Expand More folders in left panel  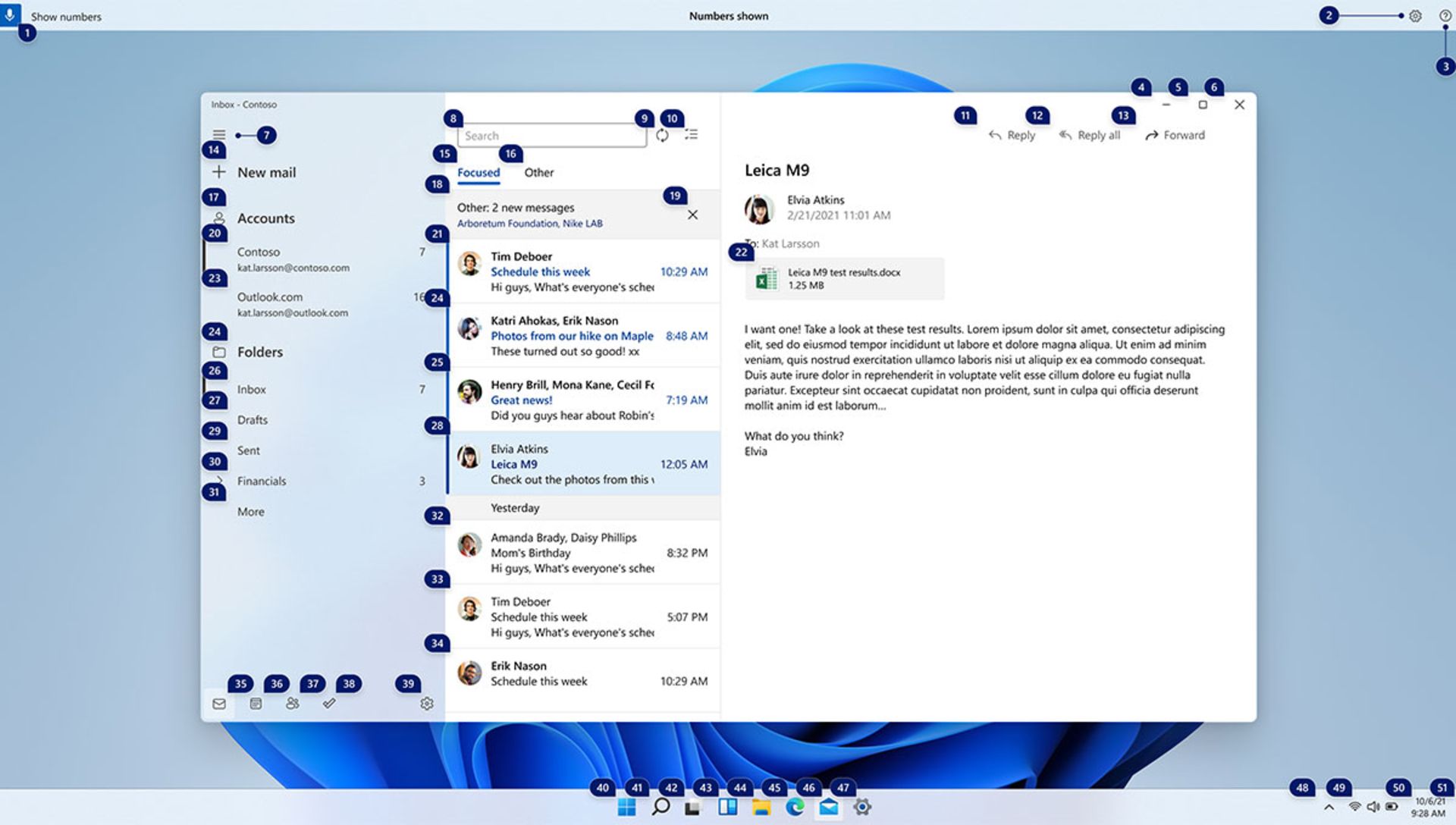pyautogui.click(x=250, y=511)
